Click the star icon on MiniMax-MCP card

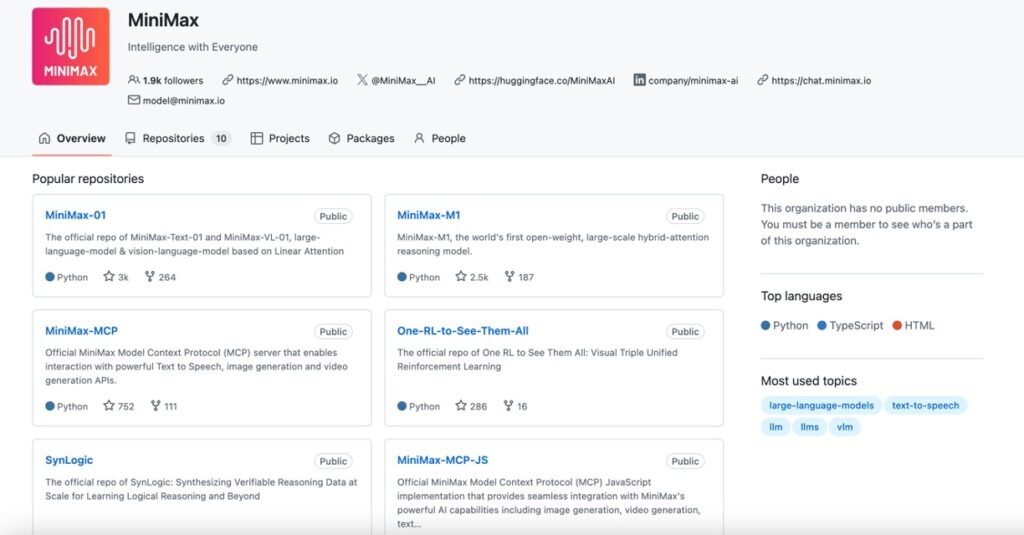(x=109, y=405)
